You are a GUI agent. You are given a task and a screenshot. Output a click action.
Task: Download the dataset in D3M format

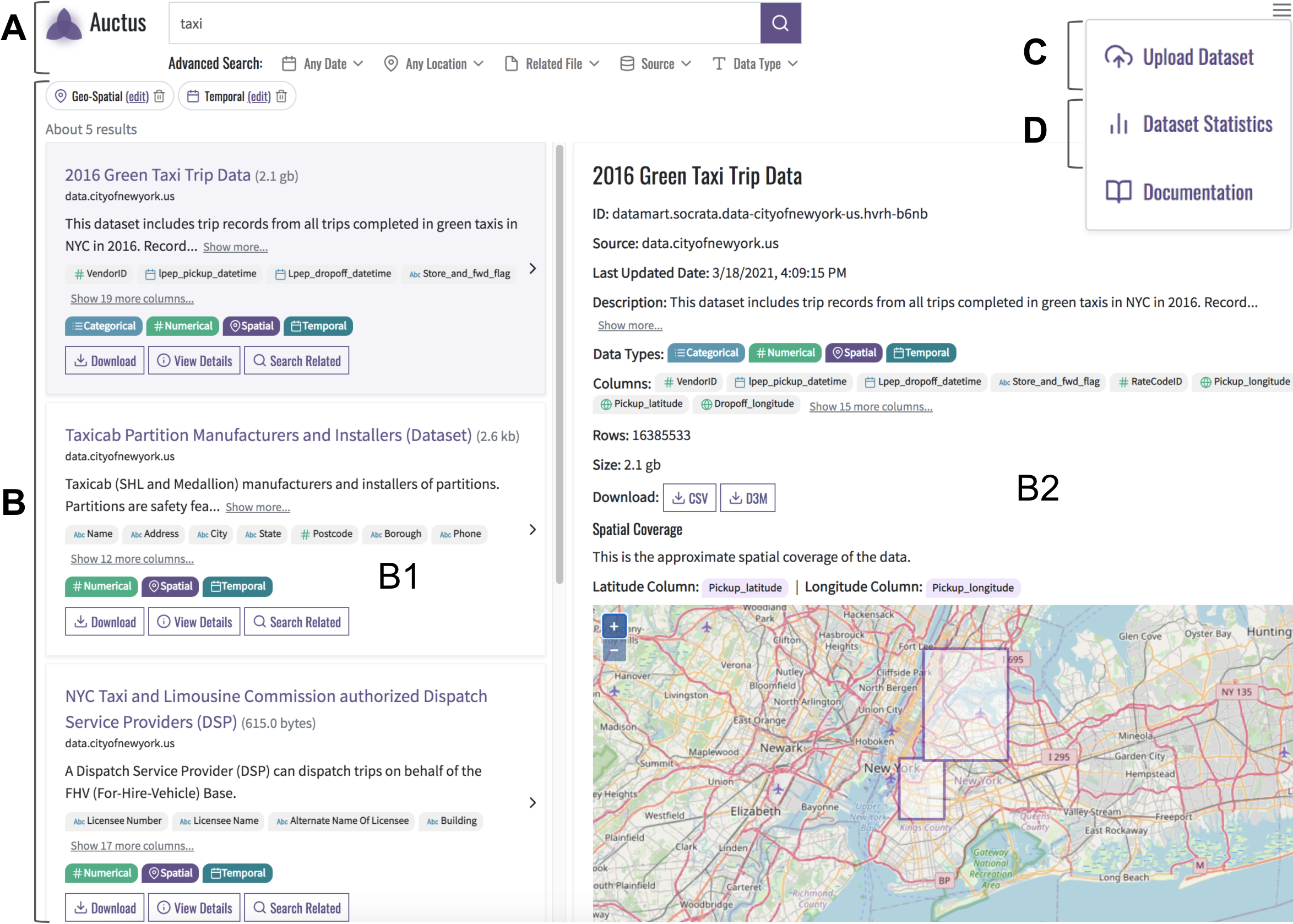tap(747, 498)
